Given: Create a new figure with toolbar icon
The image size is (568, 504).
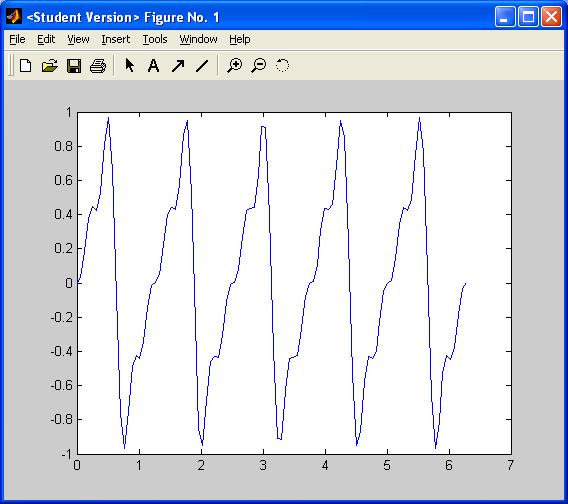Looking at the screenshot, I should (25, 66).
